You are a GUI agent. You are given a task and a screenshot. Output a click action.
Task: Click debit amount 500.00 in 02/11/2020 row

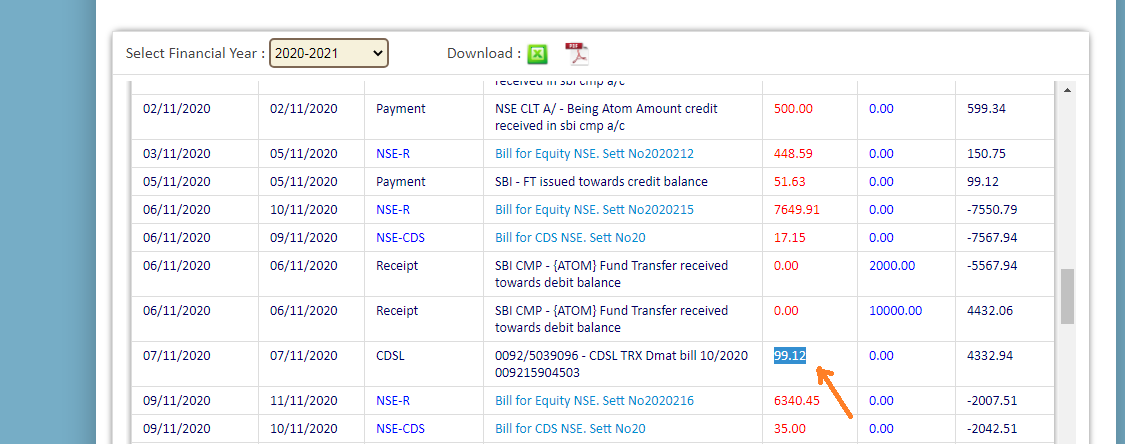click(793, 109)
